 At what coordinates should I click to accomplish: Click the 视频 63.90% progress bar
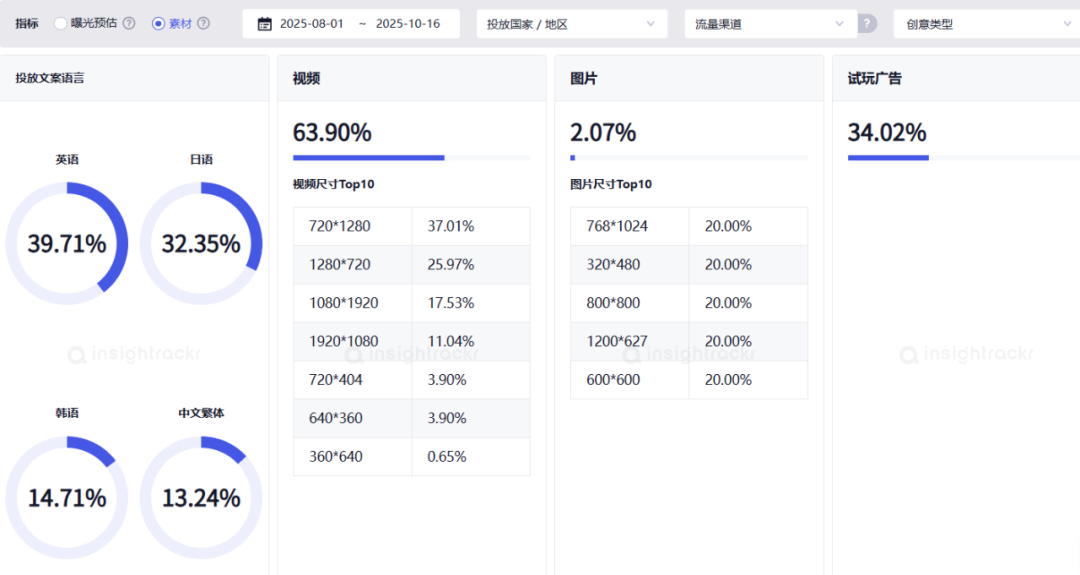(x=411, y=157)
